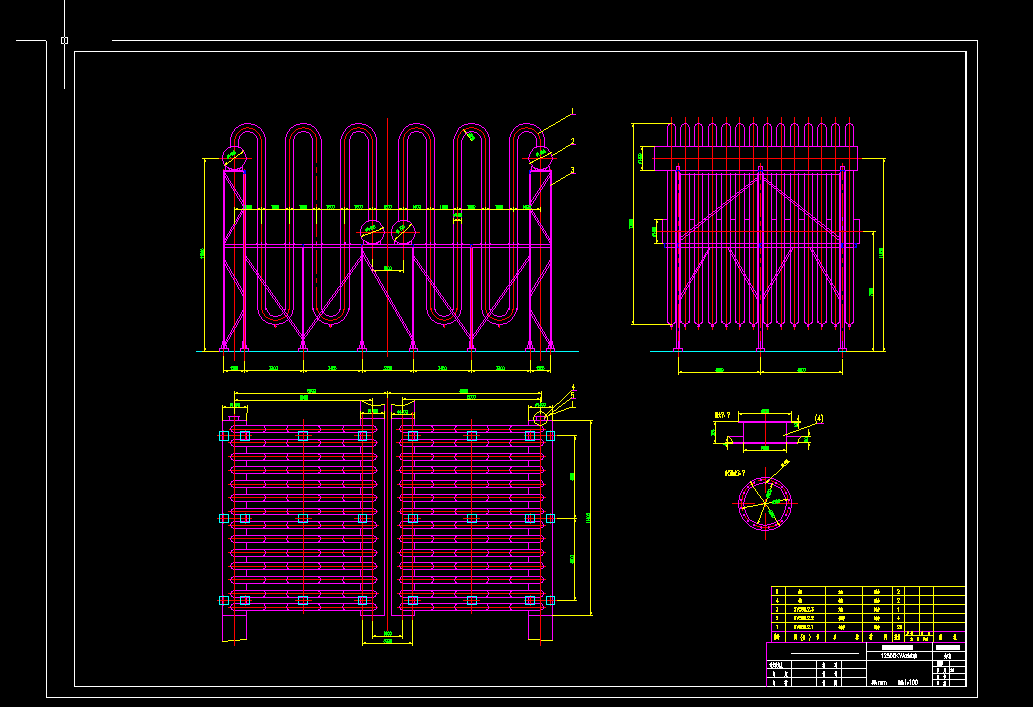The image size is (1033, 707).
Task: Click the circular flange detail drawing
Action: tap(765, 503)
